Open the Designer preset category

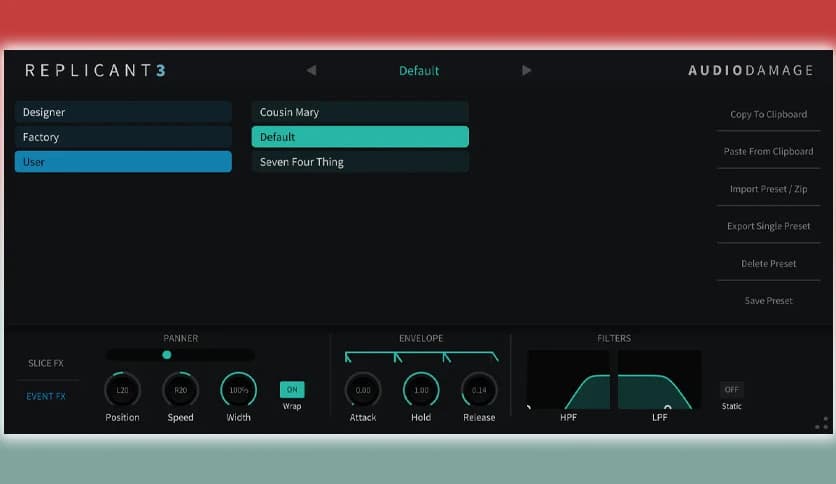123,112
